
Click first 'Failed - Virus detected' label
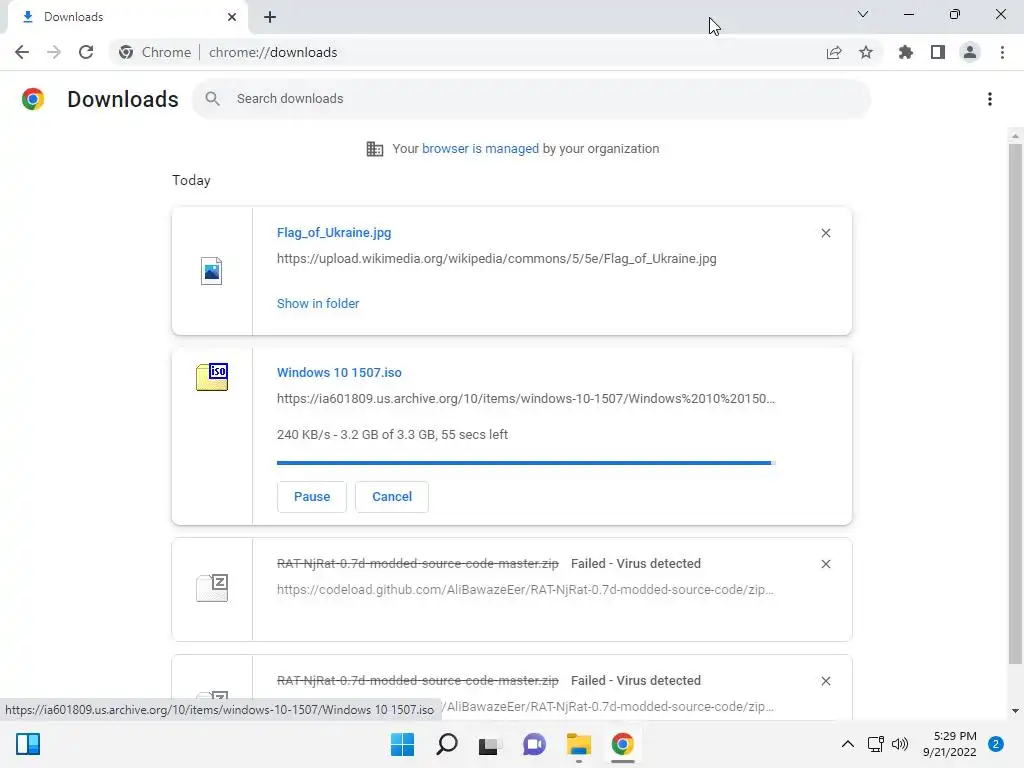tap(635, 564)
